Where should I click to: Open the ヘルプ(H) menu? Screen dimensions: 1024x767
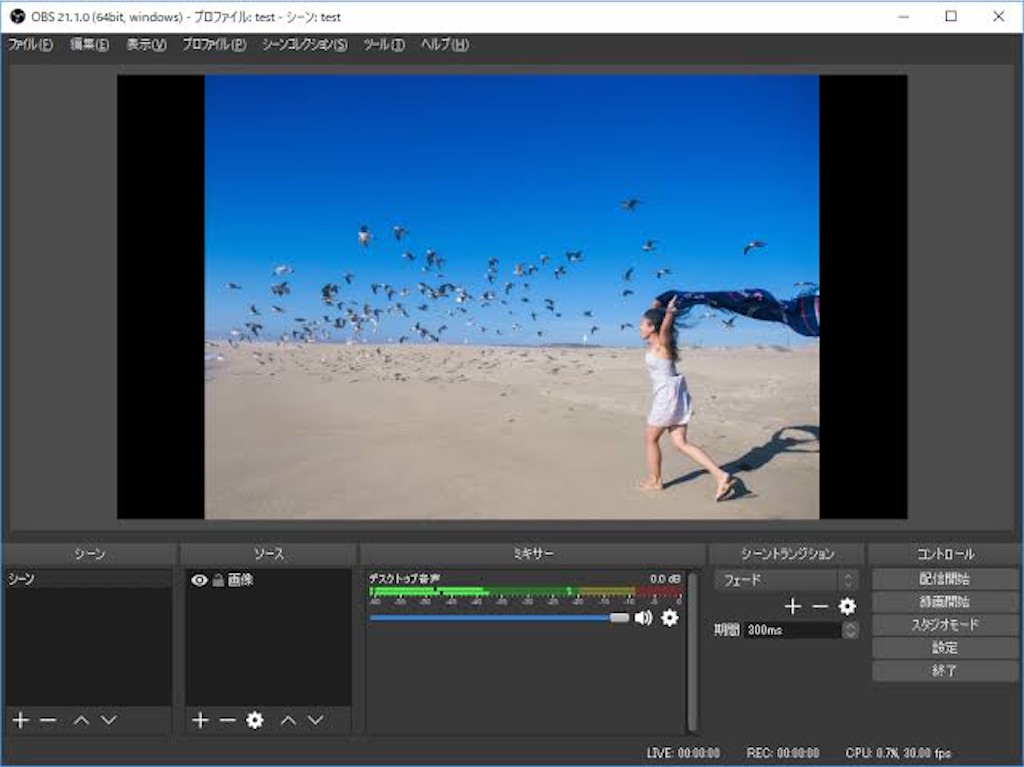445,44
